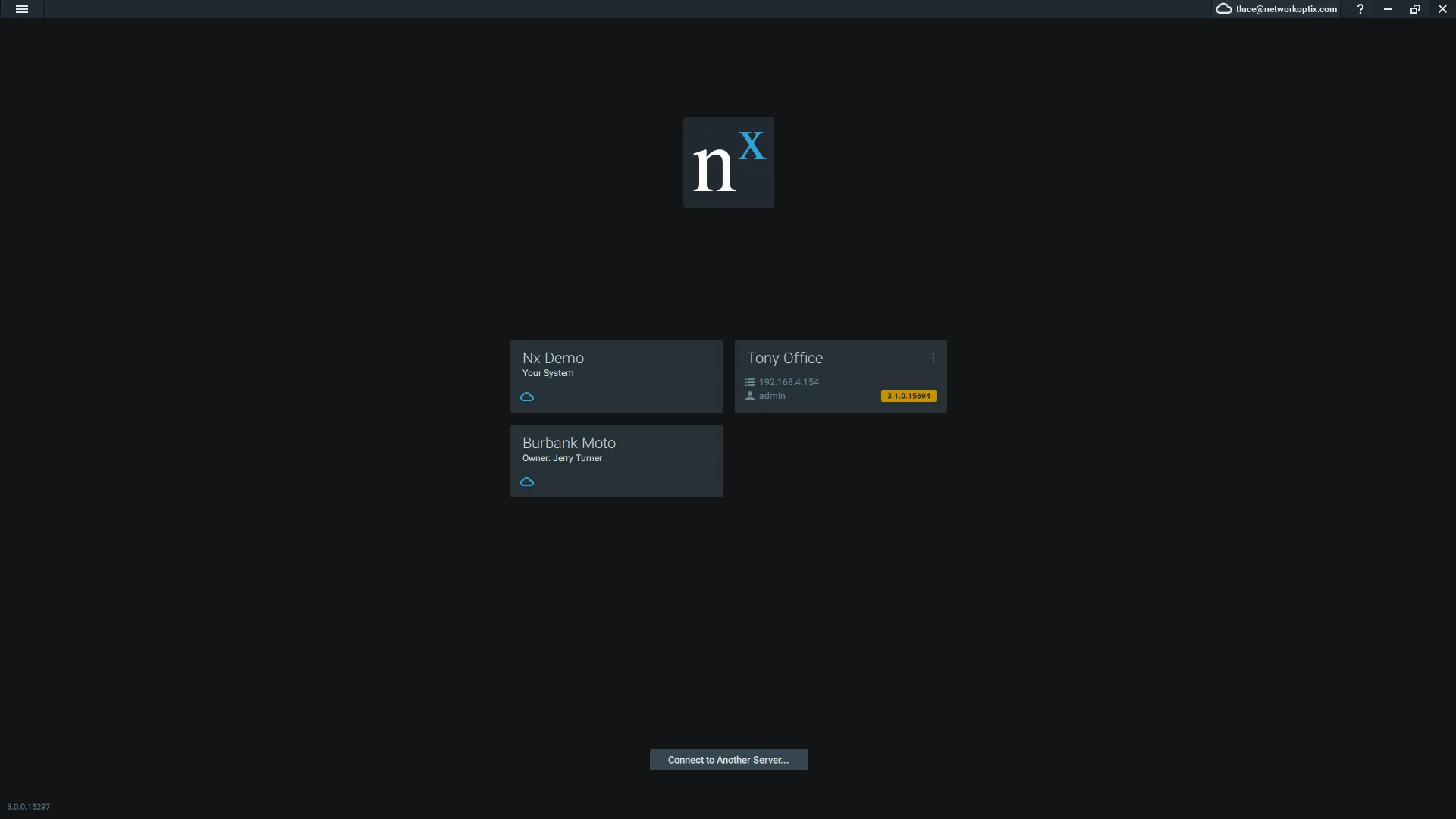Click the help question mark icon

pyautogui.click(x=1360, y=9)
